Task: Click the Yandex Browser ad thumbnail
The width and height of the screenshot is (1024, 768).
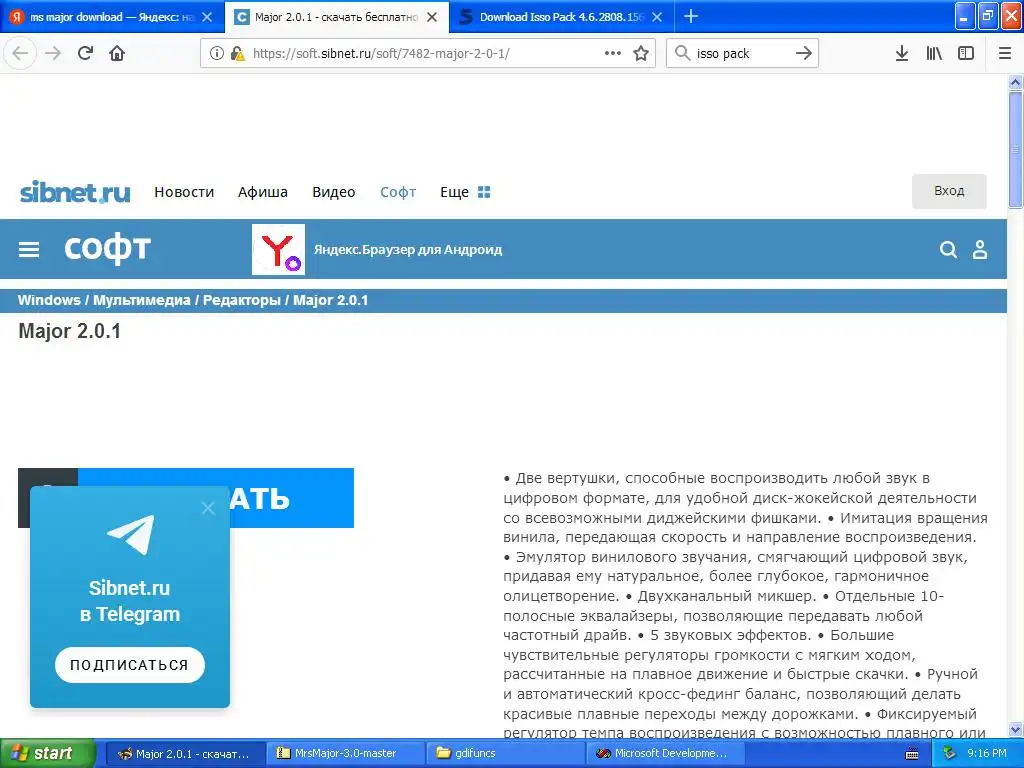Action: point(278,249)
